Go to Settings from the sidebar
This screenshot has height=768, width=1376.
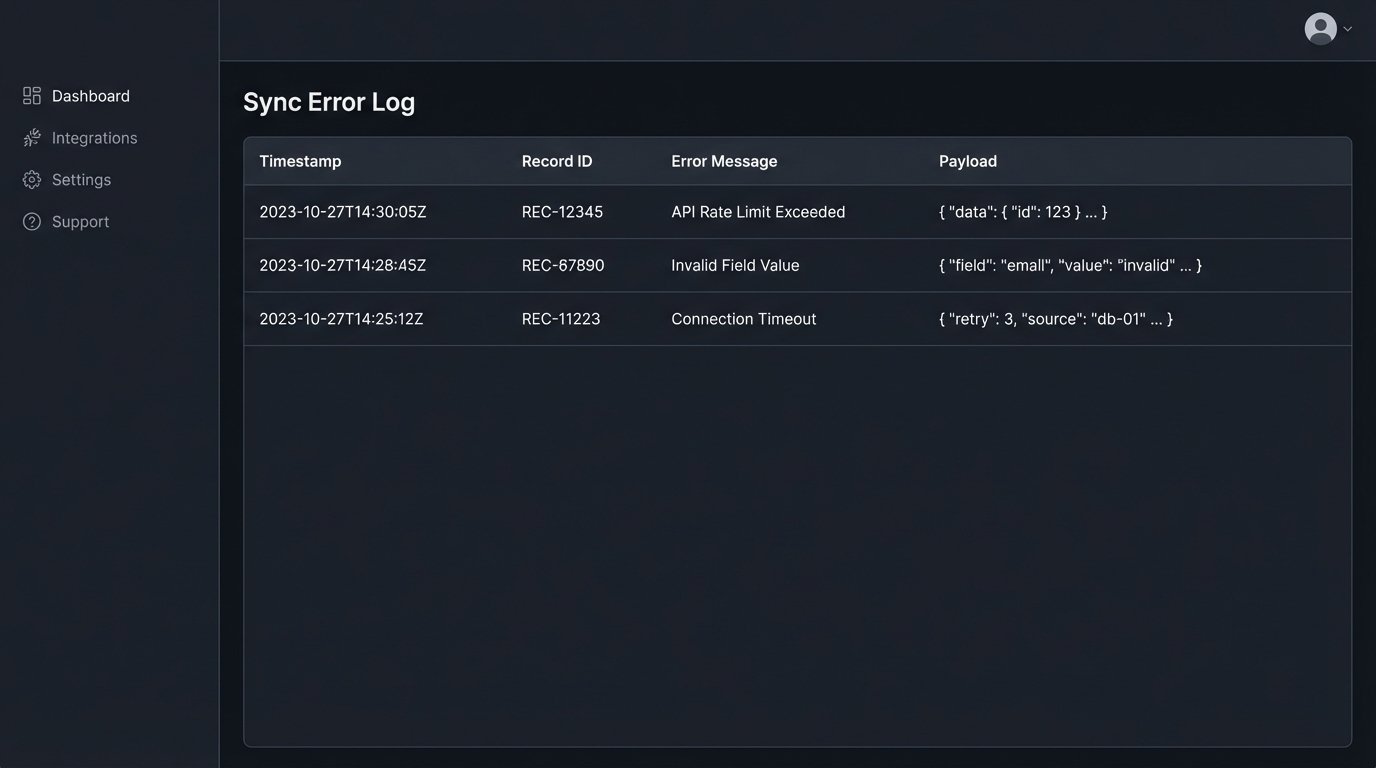(81, 179)
